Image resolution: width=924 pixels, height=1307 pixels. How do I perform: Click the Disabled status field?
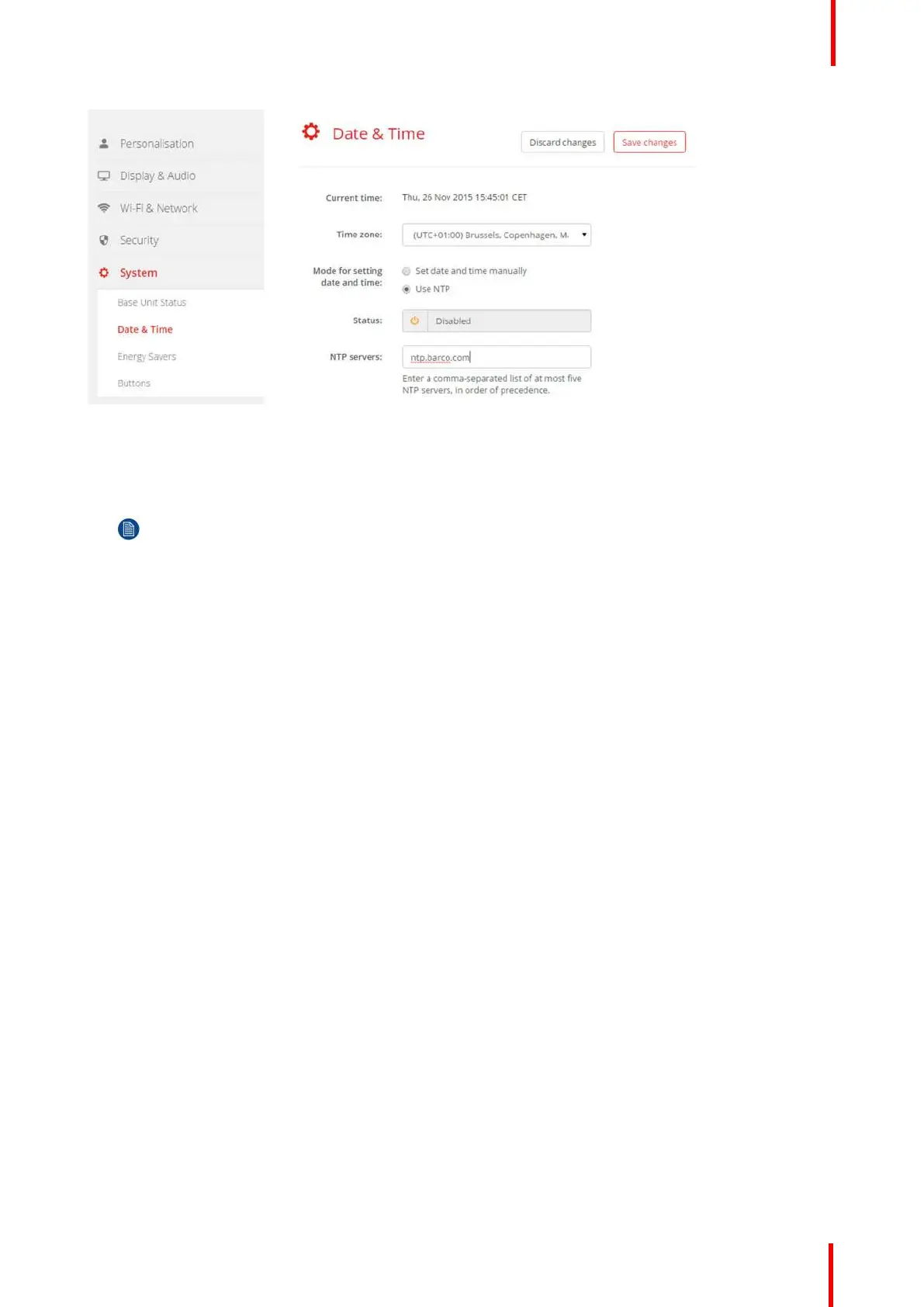click(509, 321)
